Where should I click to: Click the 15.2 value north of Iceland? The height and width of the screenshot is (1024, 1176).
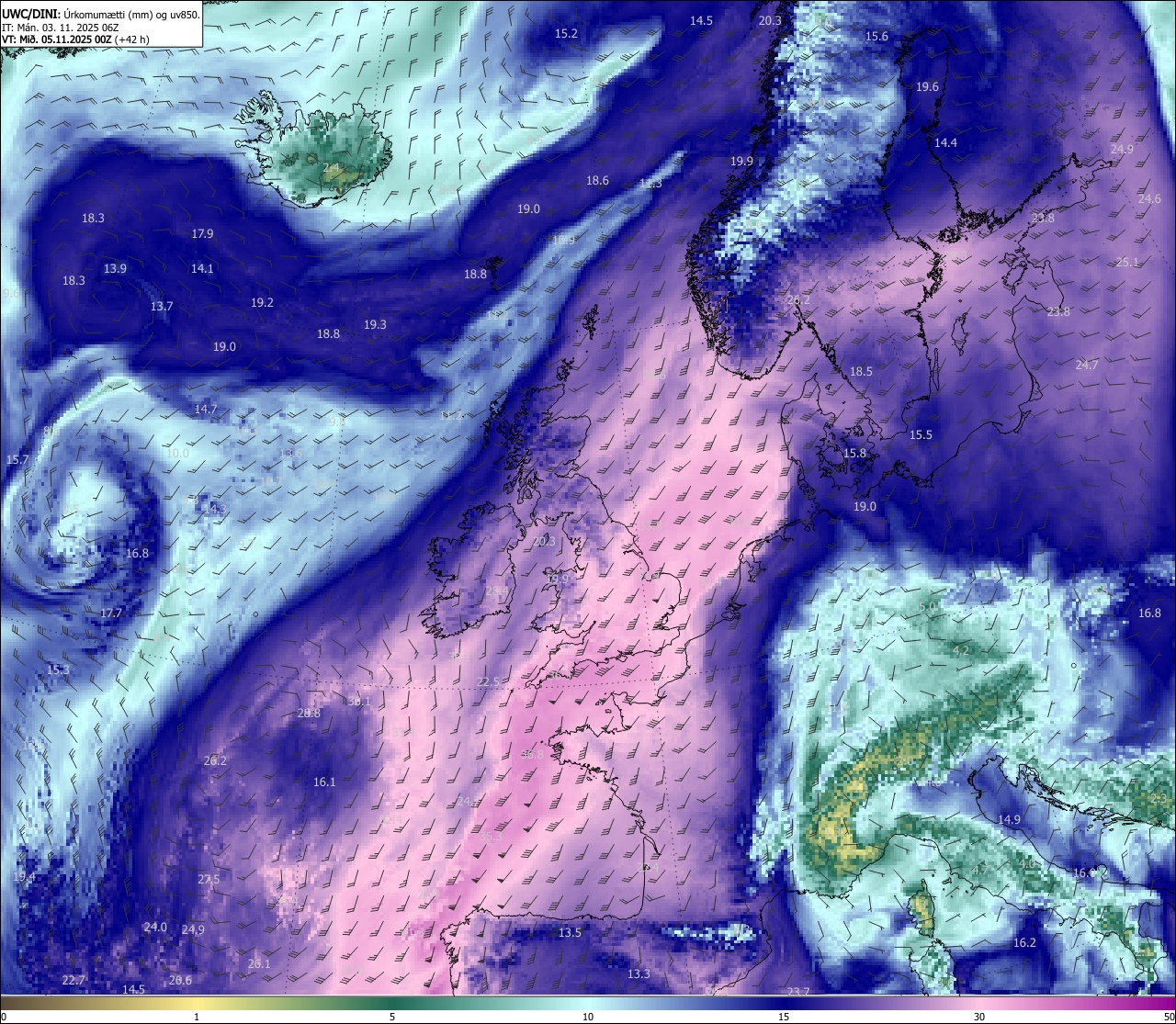pyautogui.click(x=566, y=34)
